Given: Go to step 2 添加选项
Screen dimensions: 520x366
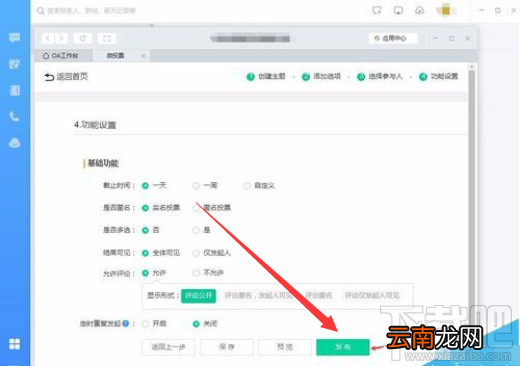Looking at the screenshot, I should coord(321,76).
